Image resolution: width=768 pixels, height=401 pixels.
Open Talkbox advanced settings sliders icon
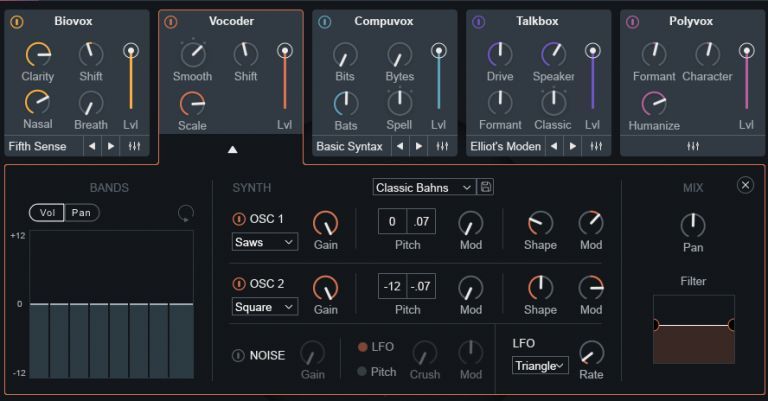click(596, 146)
